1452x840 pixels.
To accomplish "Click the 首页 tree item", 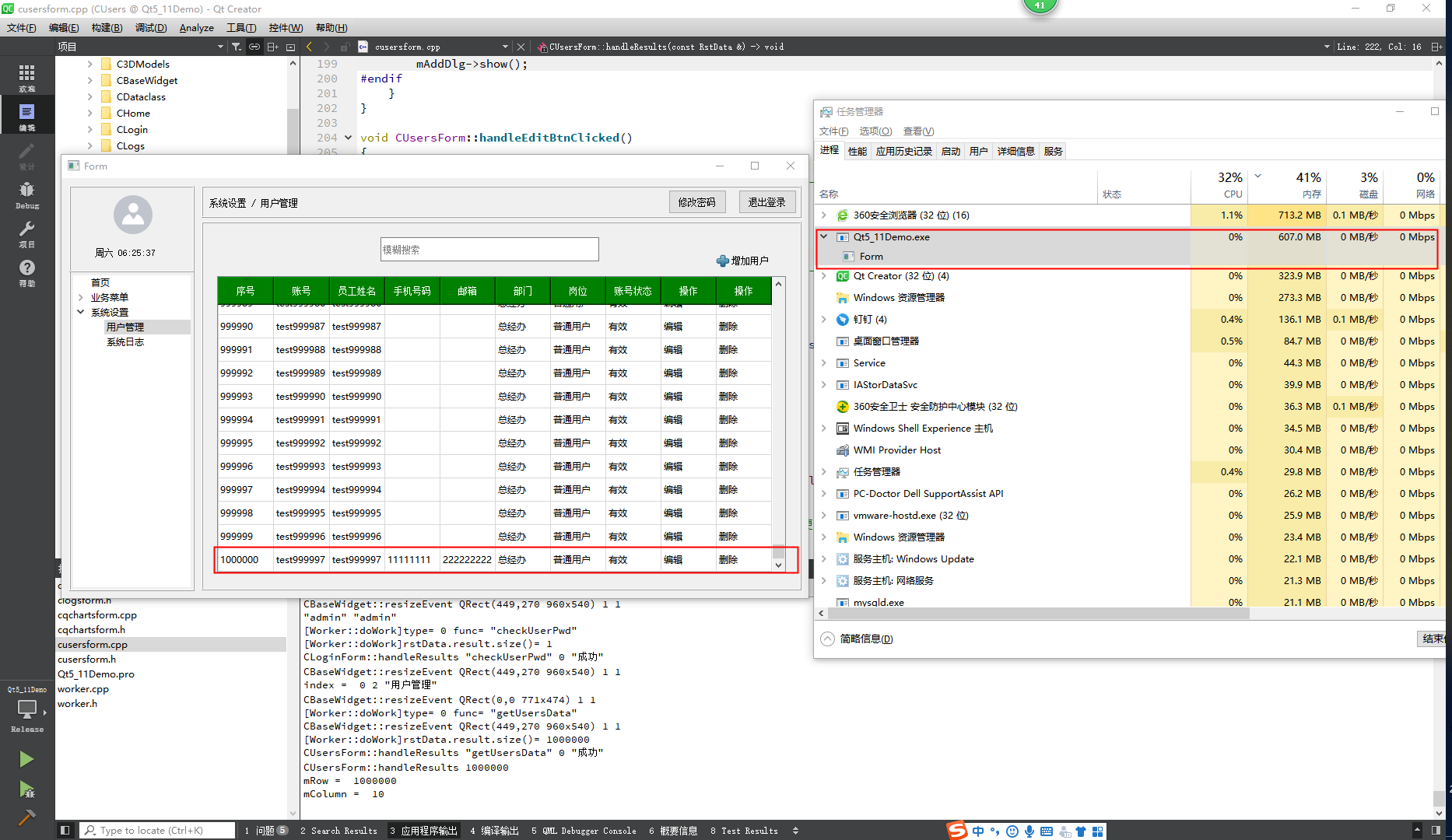I will 100,282.
